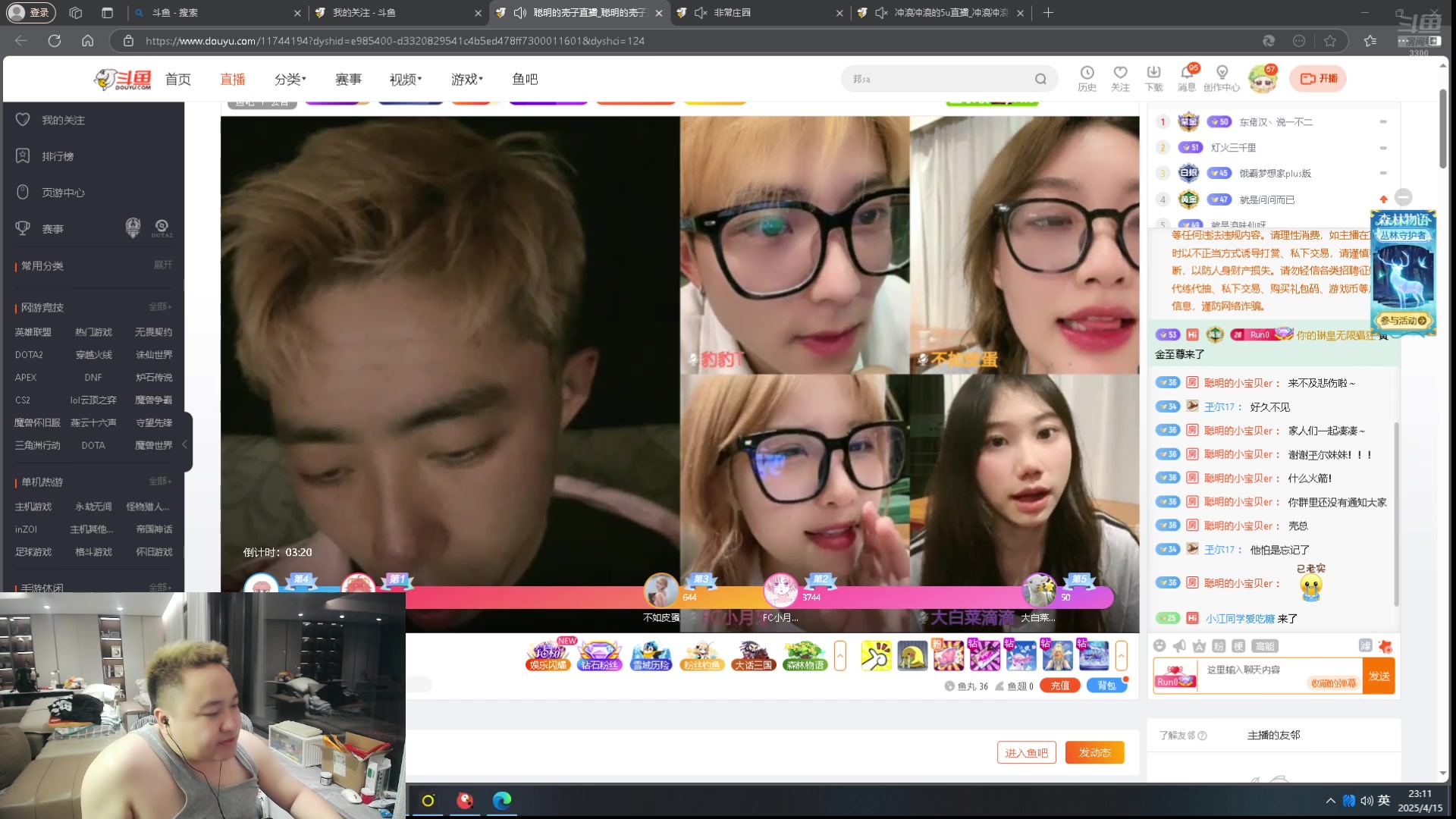Open the 森林物语 activity icon below video
The height and width of the screenshot is (819, 1456).
tap(805, 655)
